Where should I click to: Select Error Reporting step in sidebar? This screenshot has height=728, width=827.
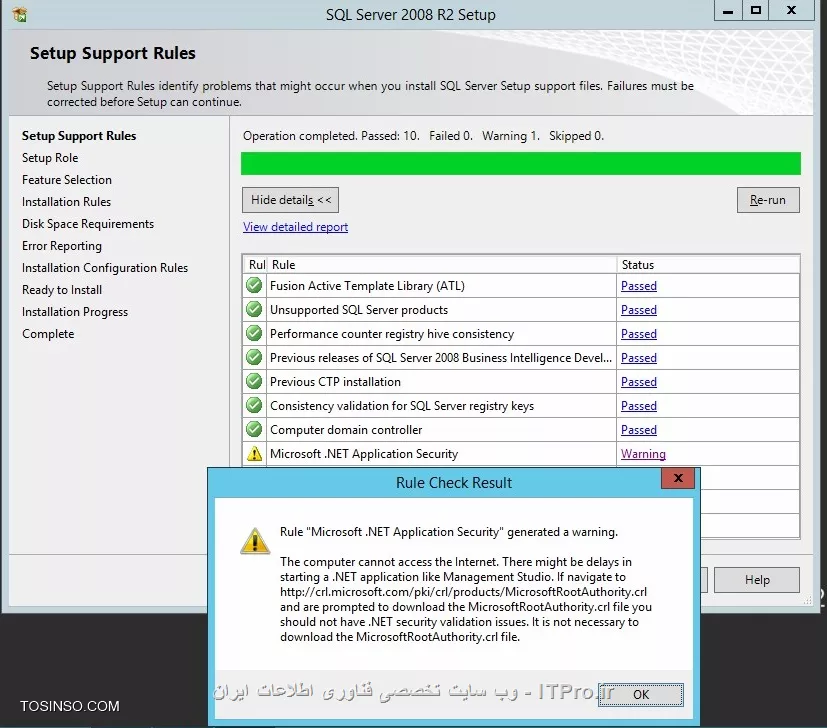62,246
